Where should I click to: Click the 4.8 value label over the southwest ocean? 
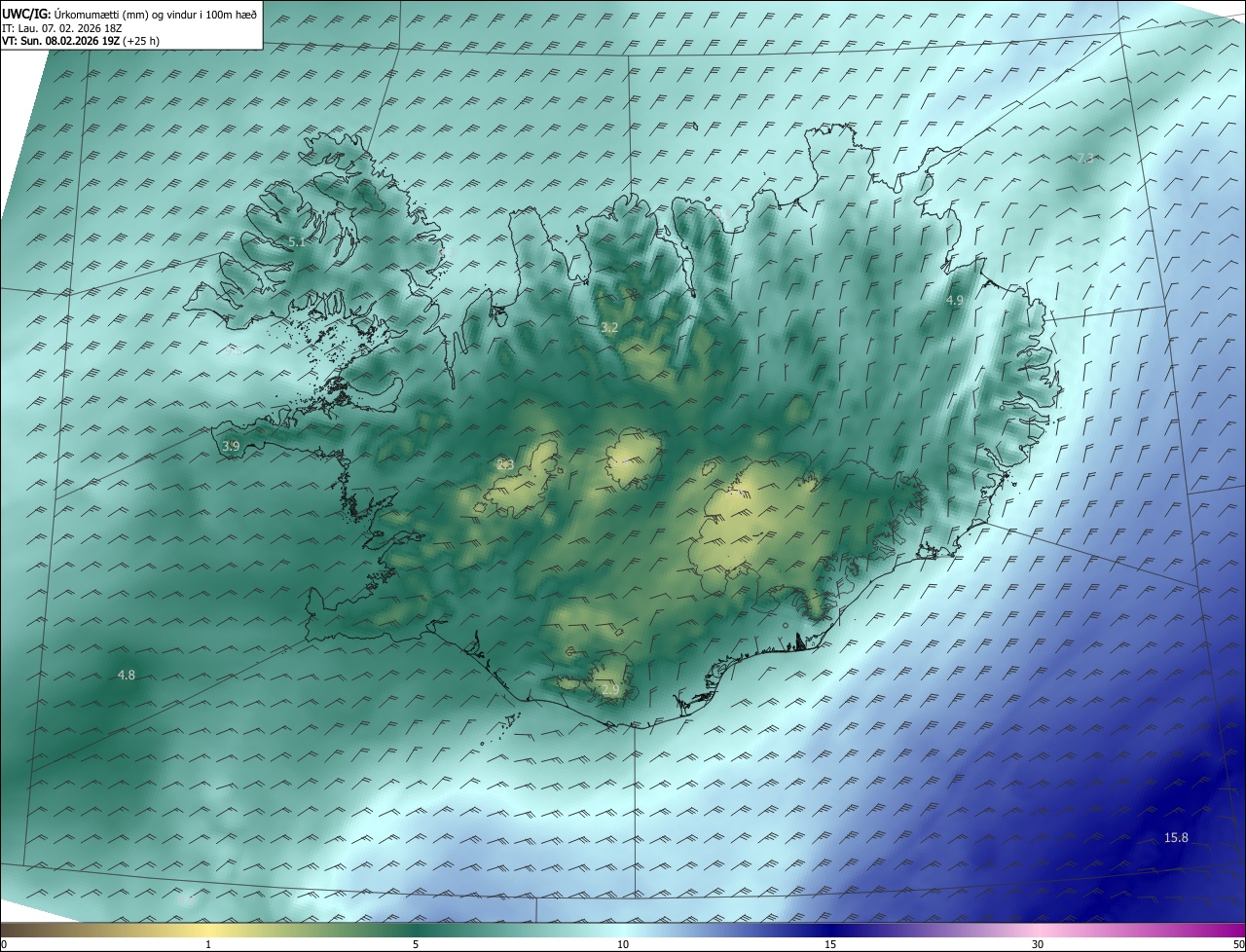127,675
